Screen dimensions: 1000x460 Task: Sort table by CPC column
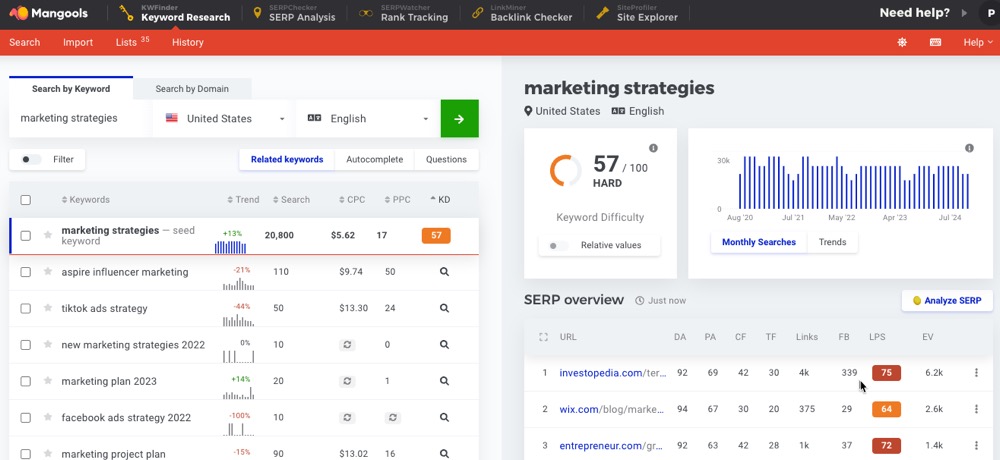352,200
